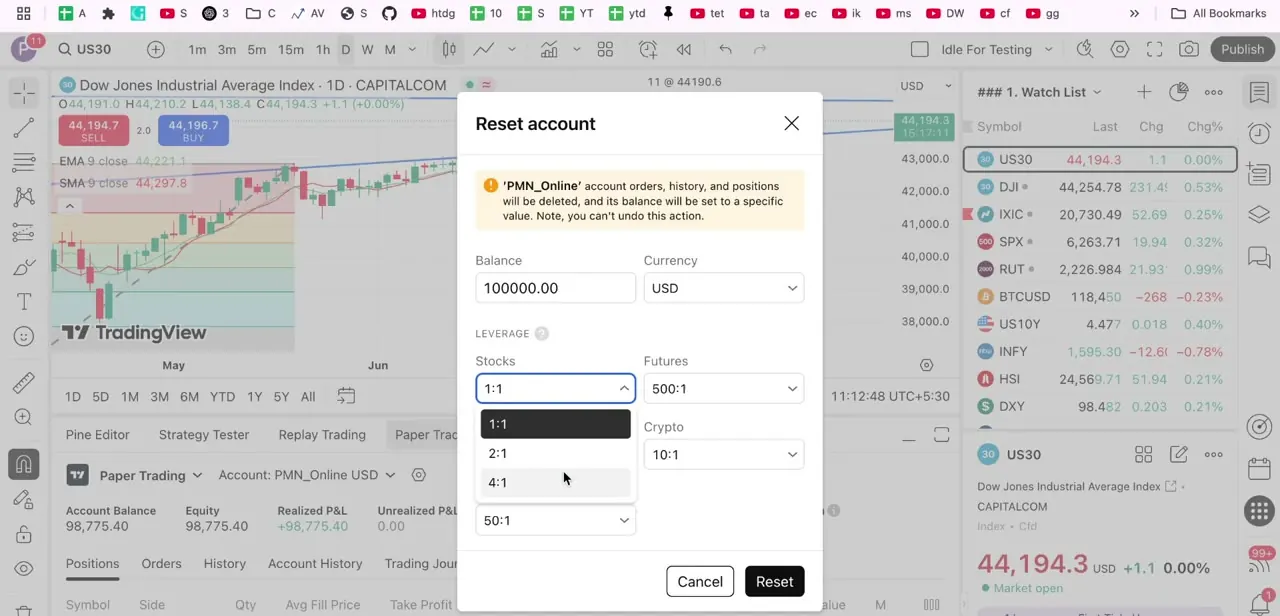The width and height of the screenshot is (1280, 616).
Task: Open the Strategy Tester tab
Action: click(204, 435)
